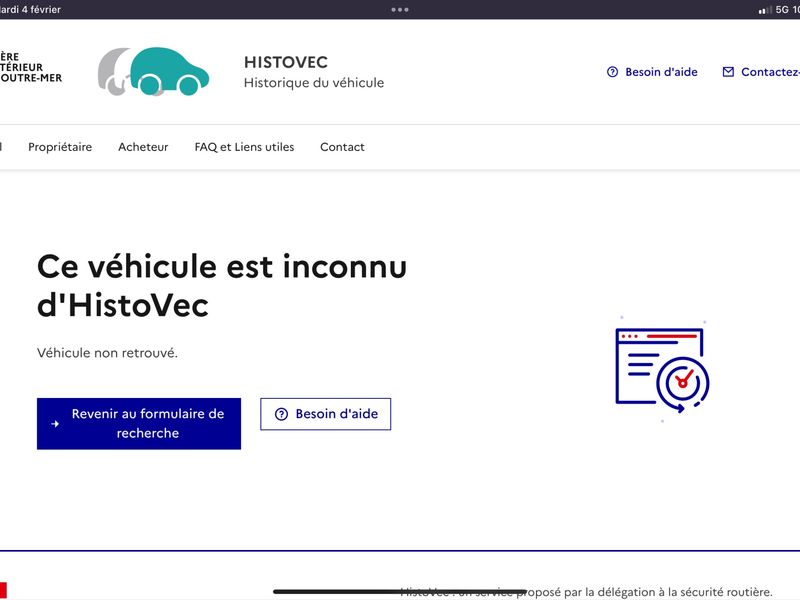Screen dimensions: 800x600
Task: Click the HISTOVEC site title
Action: (x=286, y=62)
